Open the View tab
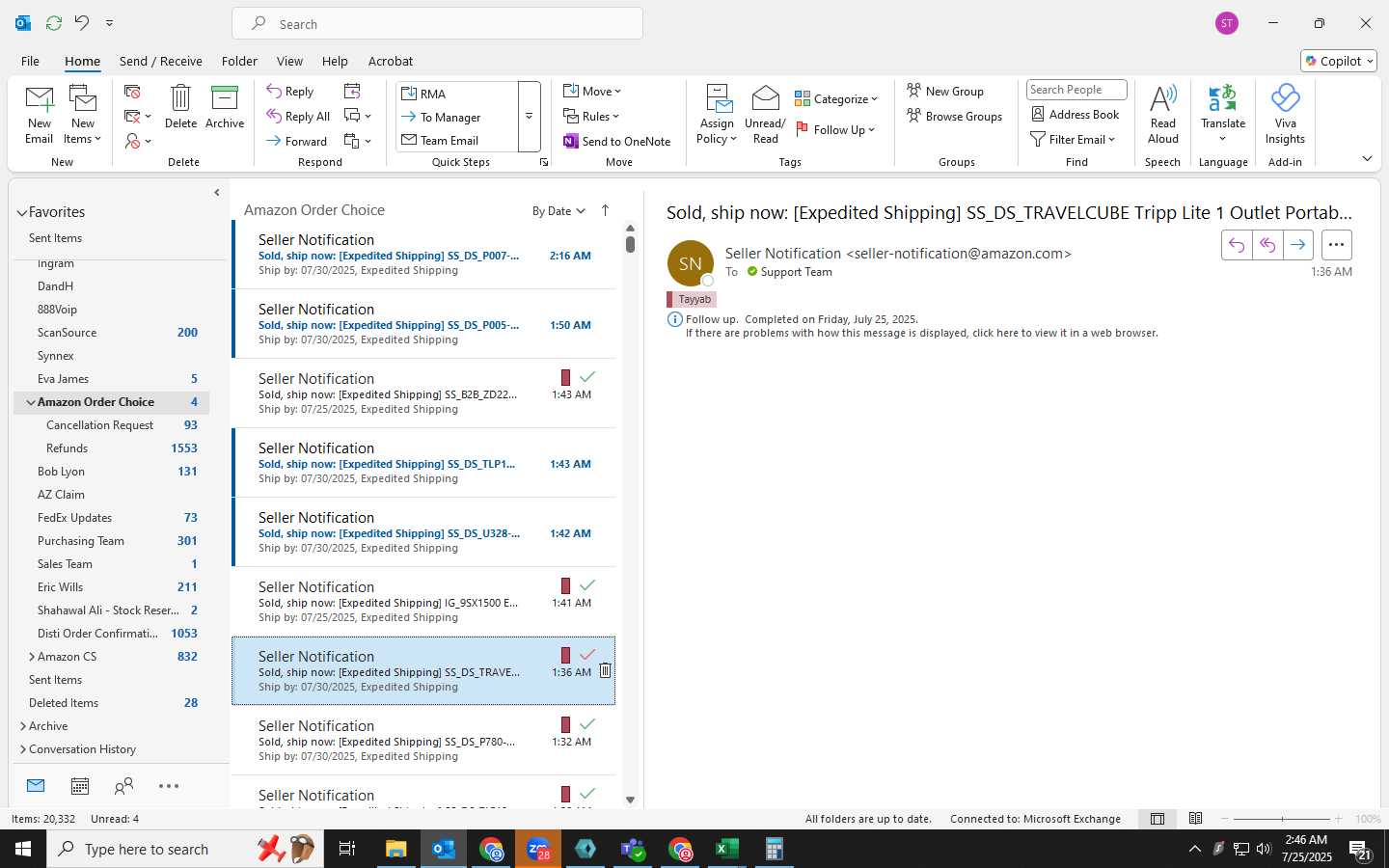 point(289,61)
